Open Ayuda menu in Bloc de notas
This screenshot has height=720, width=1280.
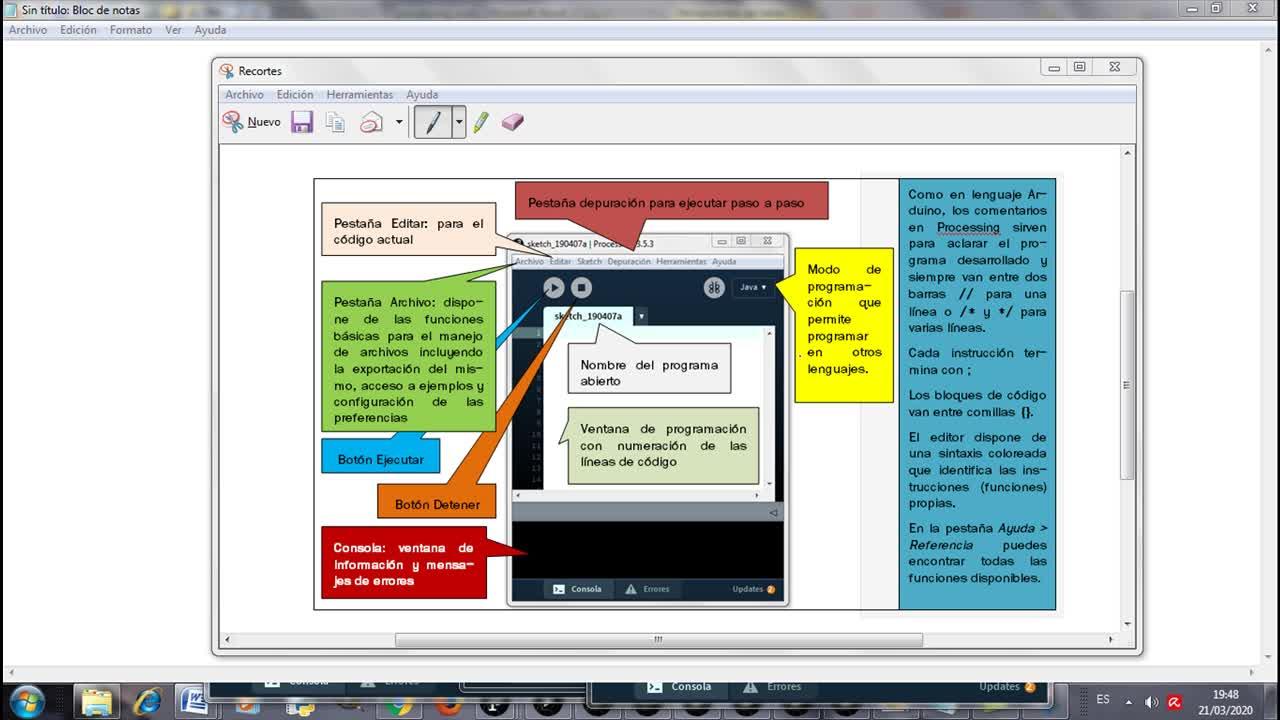pyautogui.click(x=210, y=30)
